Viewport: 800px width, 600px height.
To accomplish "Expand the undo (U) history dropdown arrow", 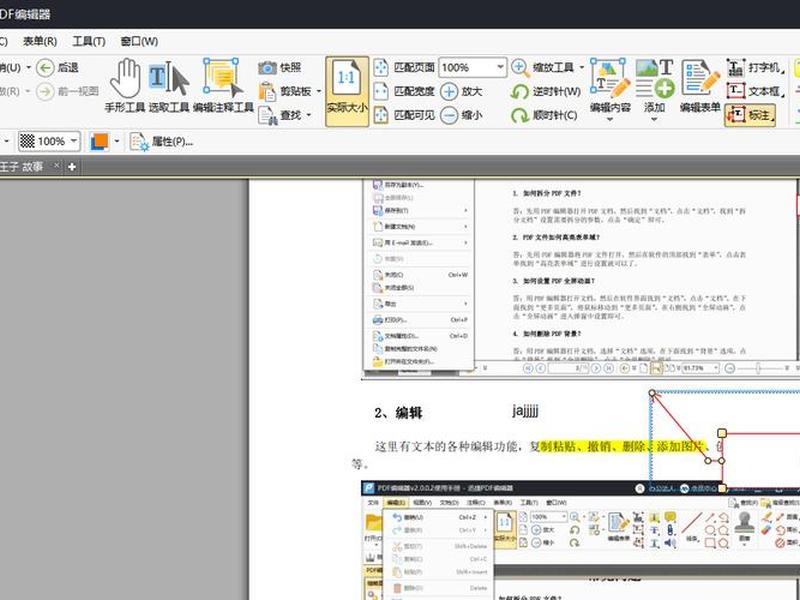I will [29, 67].
